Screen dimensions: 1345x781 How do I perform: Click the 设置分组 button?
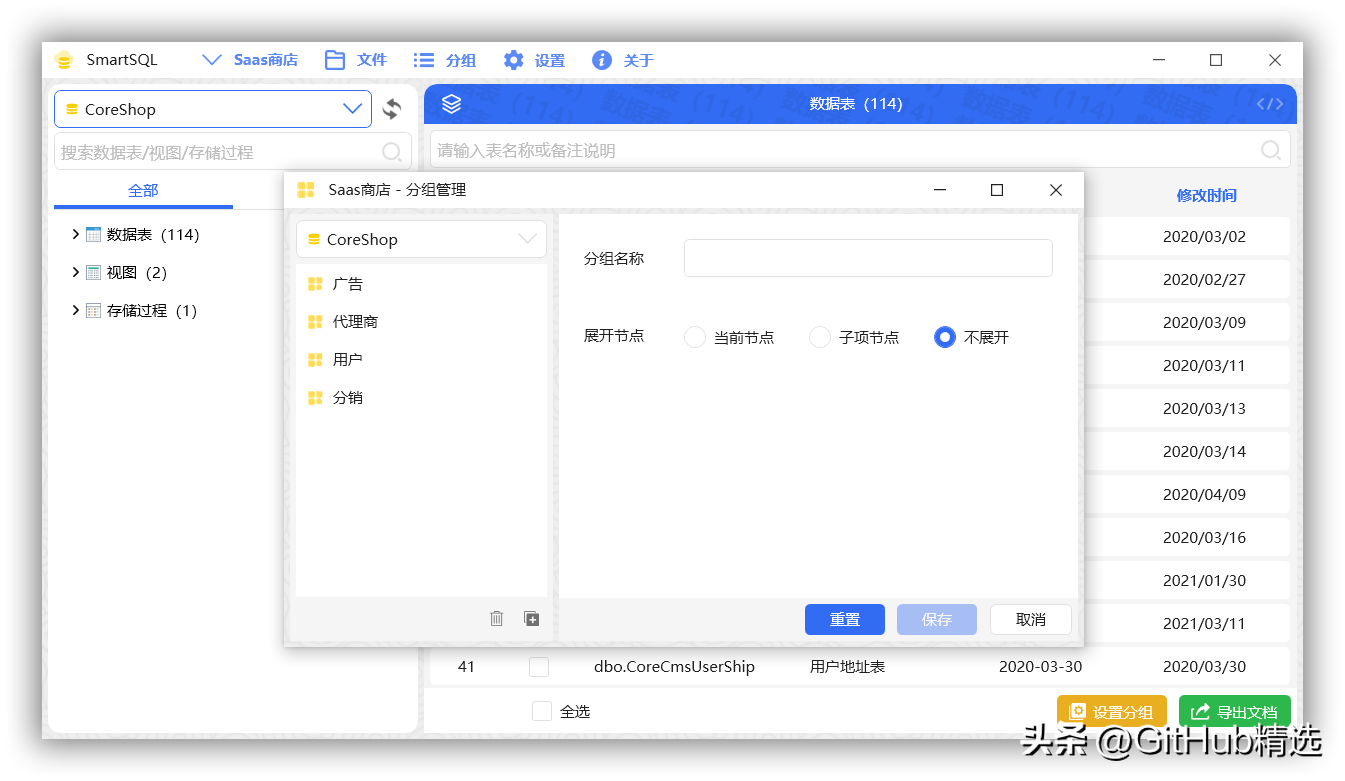click(x=1112, y=712)
